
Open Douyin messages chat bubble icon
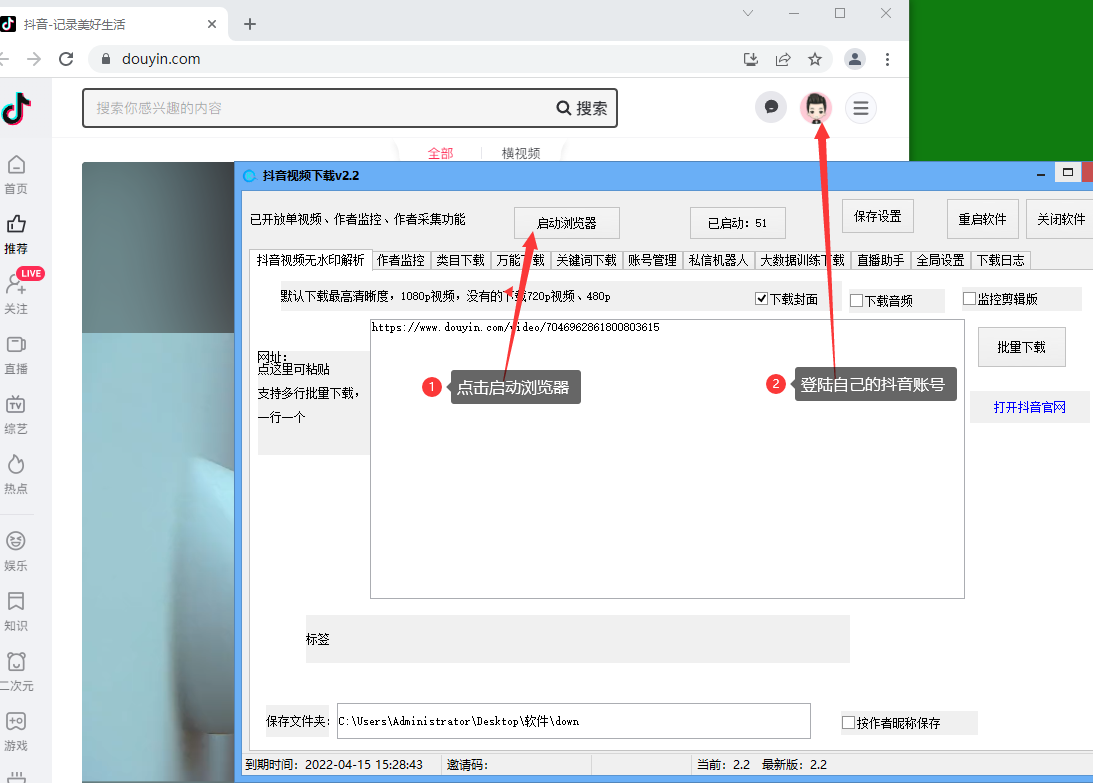[771, 107]
